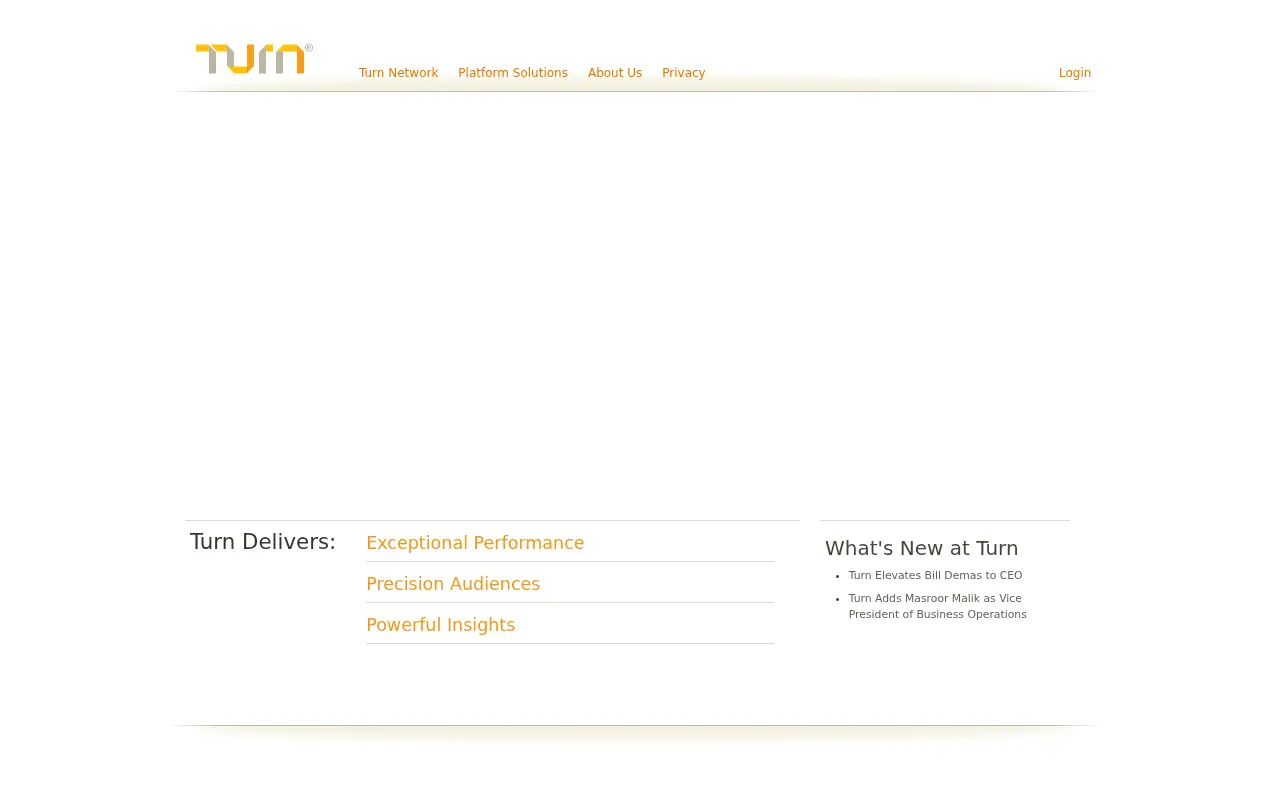The image size is (1280, 800).
Task: Click the "What's New at Turn" heading
Action: pyautogui.click(x=922, y=548)
